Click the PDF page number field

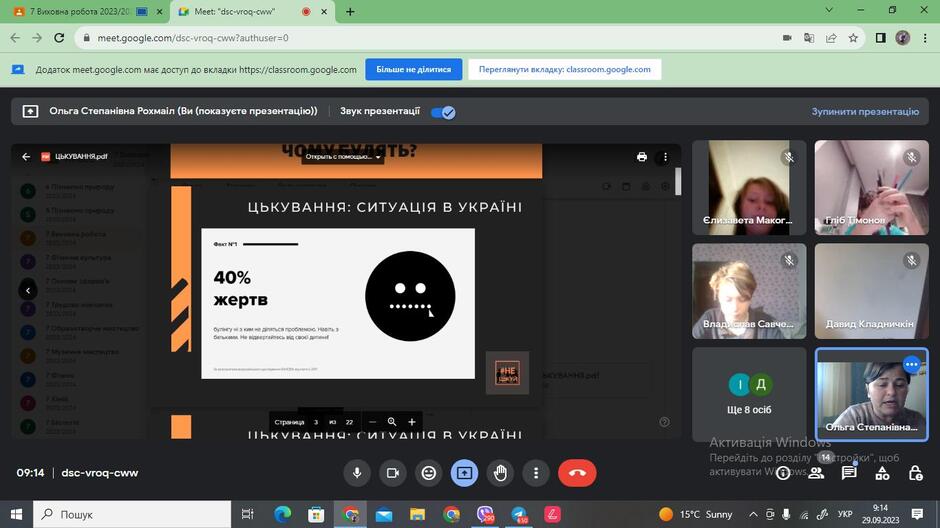(x=316, y=422)
